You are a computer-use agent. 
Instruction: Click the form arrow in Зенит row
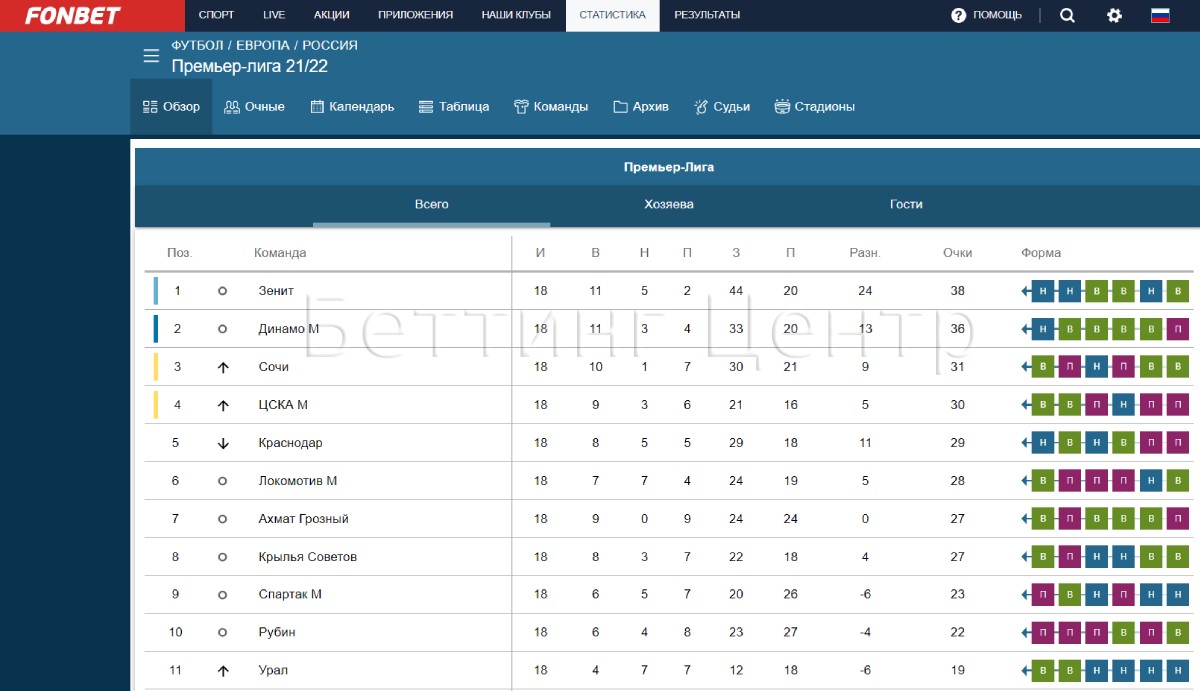pyautogui.click(x=1026, y=291)
